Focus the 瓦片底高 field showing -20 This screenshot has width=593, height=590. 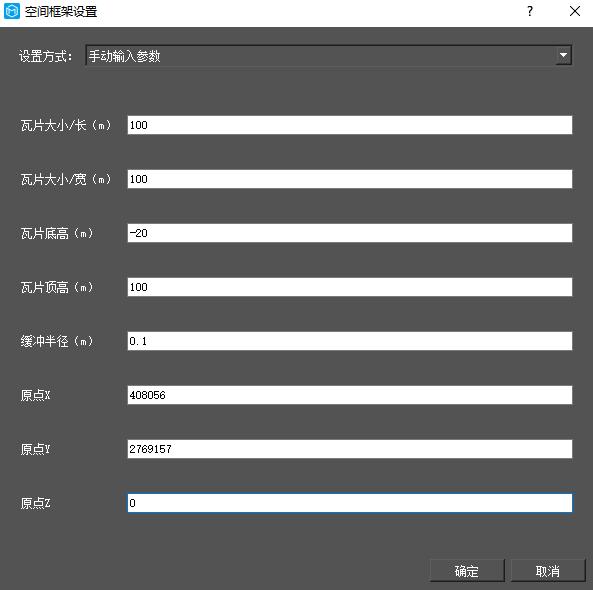pos(349,233)
